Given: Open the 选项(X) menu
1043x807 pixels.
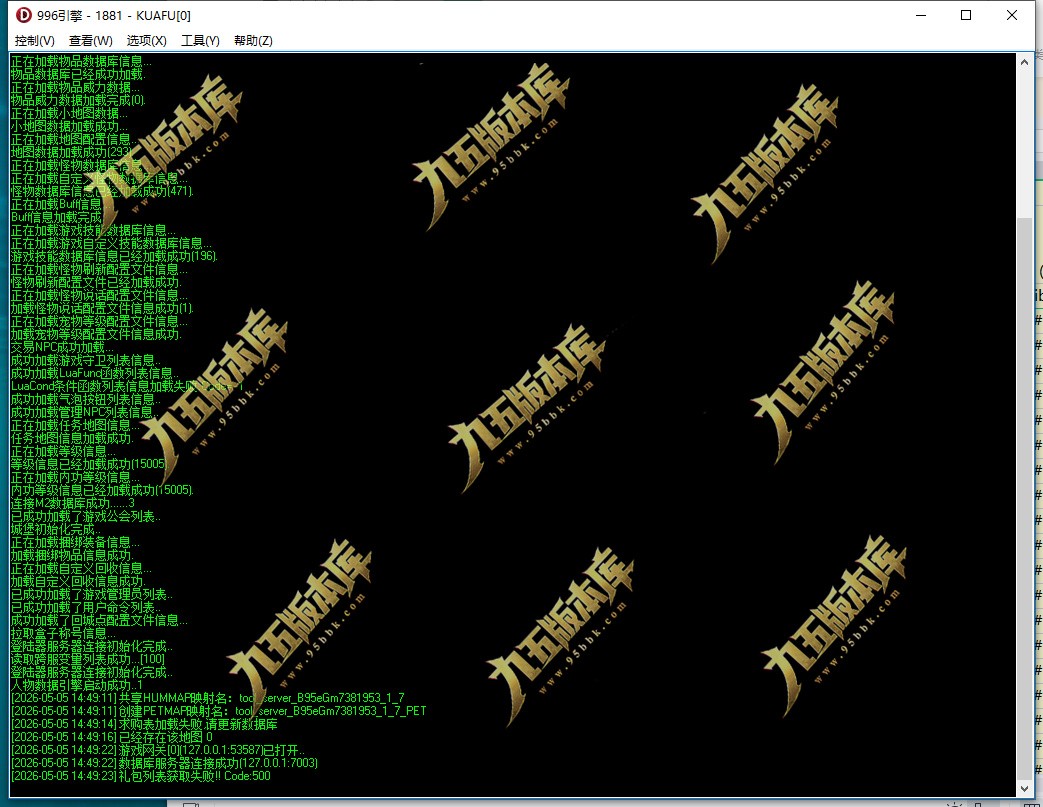Looking at the screenshot, I should click(x=146, y=41).
